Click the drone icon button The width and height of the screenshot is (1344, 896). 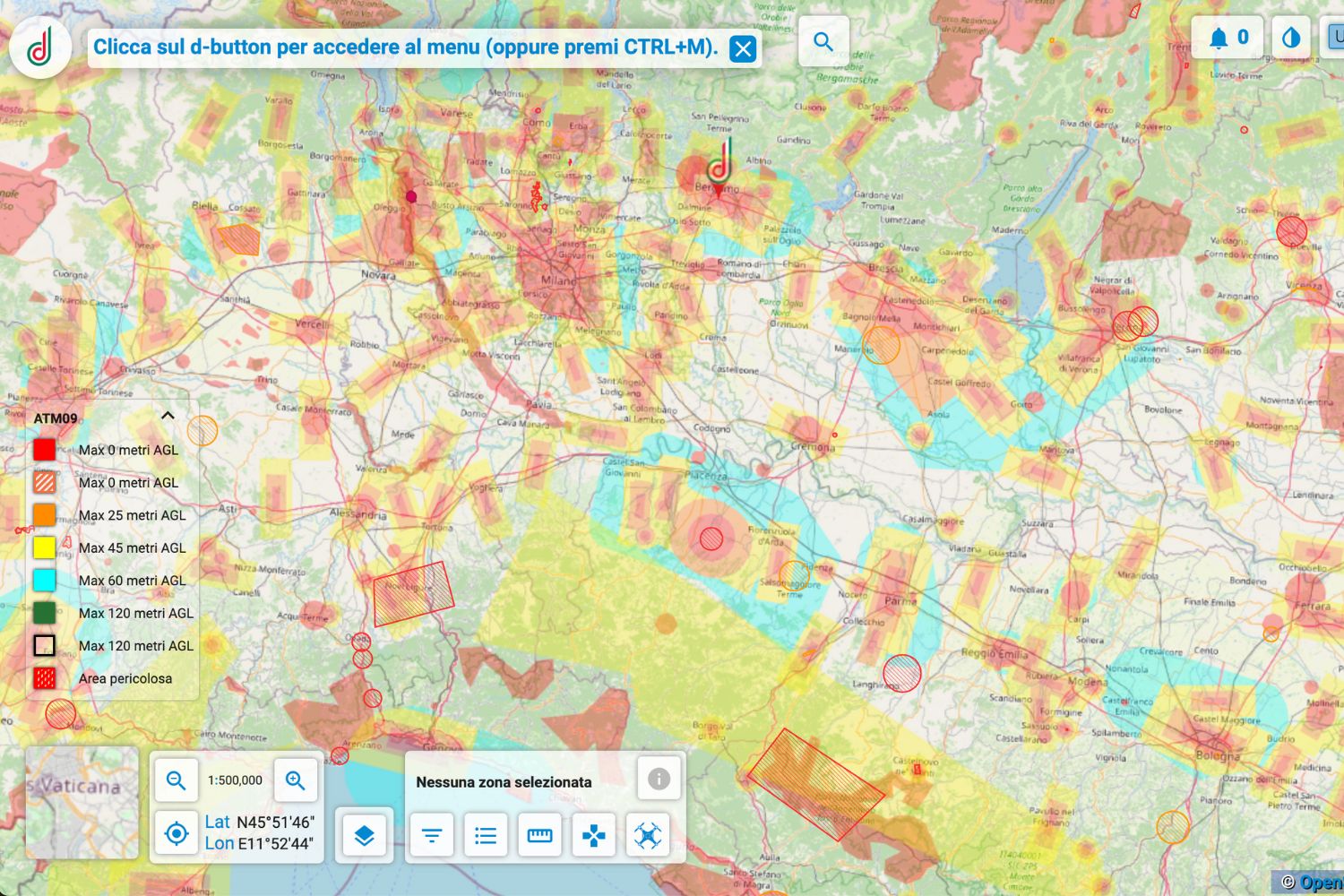tap(648, 835)
